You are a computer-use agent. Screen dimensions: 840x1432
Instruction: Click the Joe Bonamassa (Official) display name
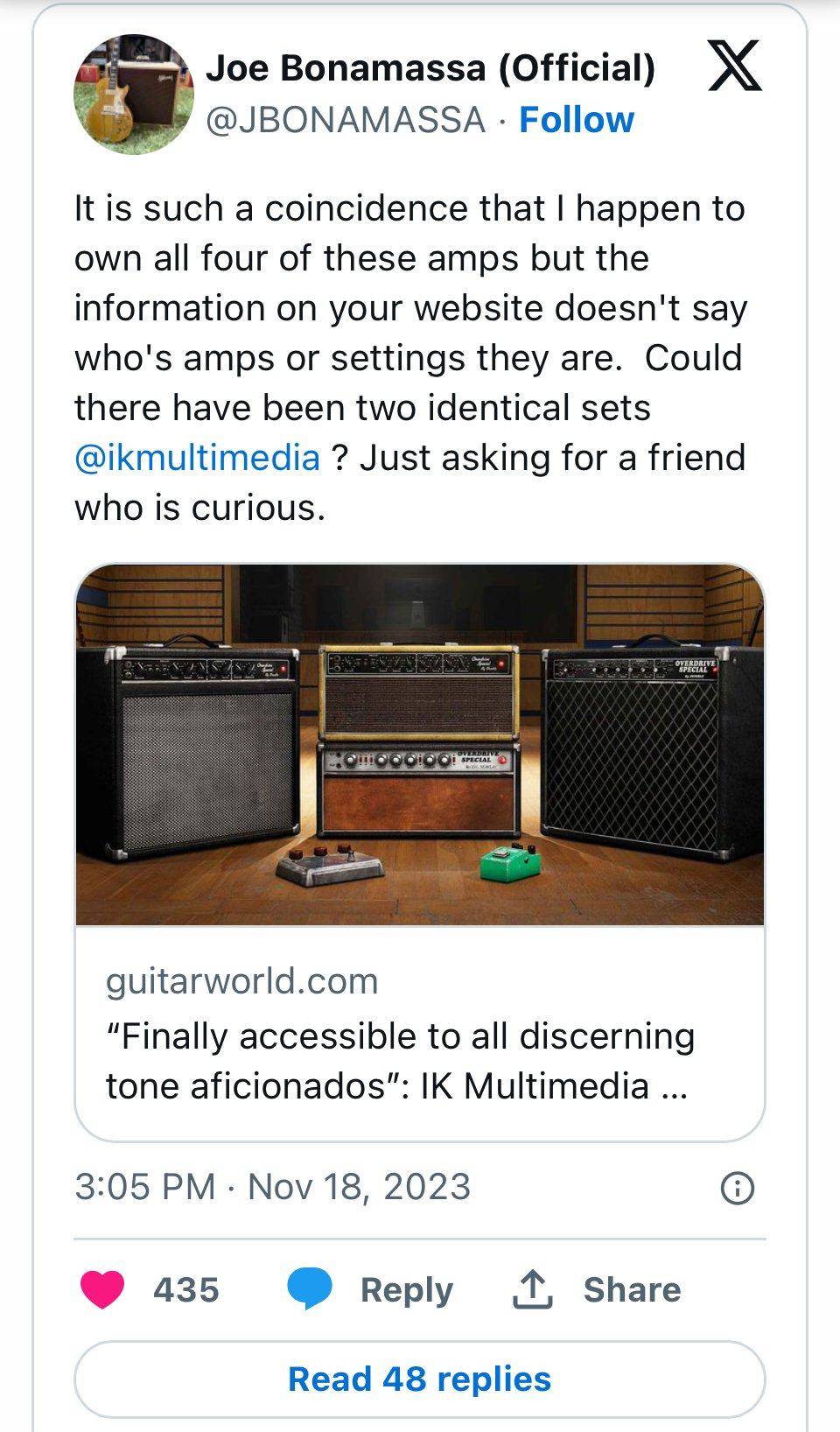tap(430, 67)
